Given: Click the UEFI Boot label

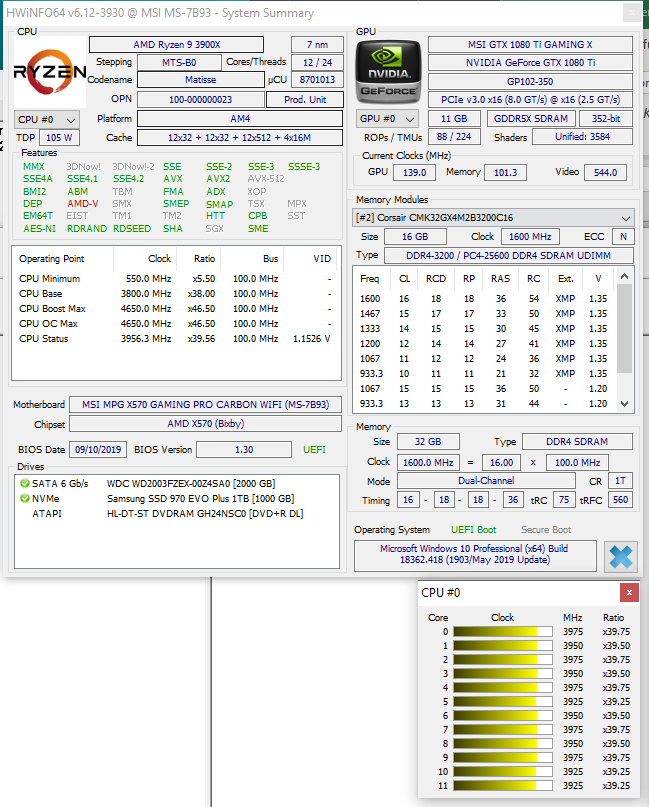Looking at the screenshot, I should [473, 530].
